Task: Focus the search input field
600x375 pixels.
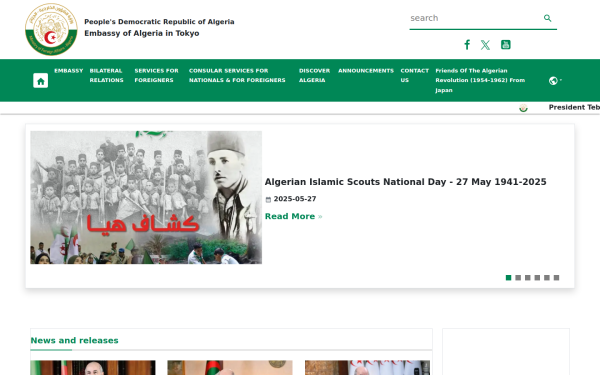Action: pyautogui.click(x=475, y=18)
